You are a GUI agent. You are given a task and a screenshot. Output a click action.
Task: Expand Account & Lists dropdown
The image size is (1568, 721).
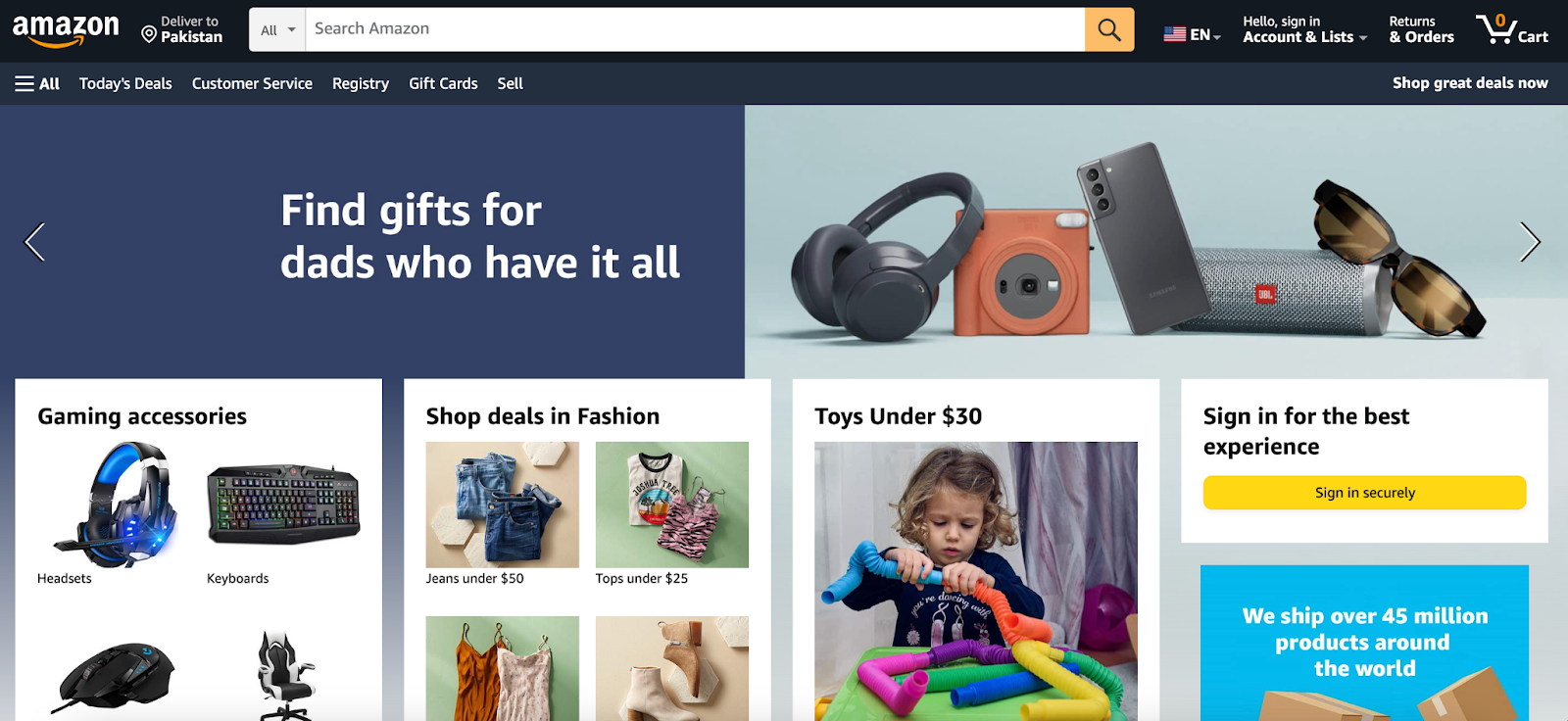(x=1304, y=29)
